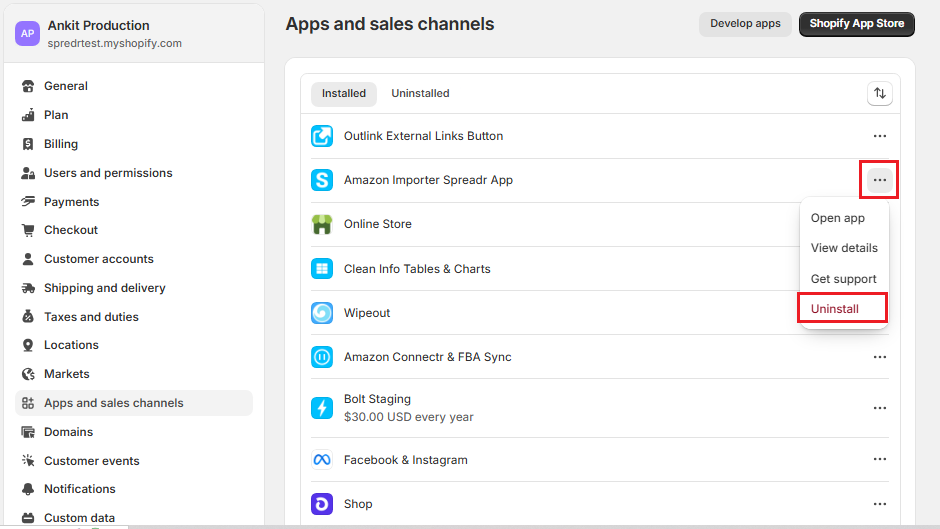940x529 pixels.
Task: Click the General settings icon
Action: [28, 86]
